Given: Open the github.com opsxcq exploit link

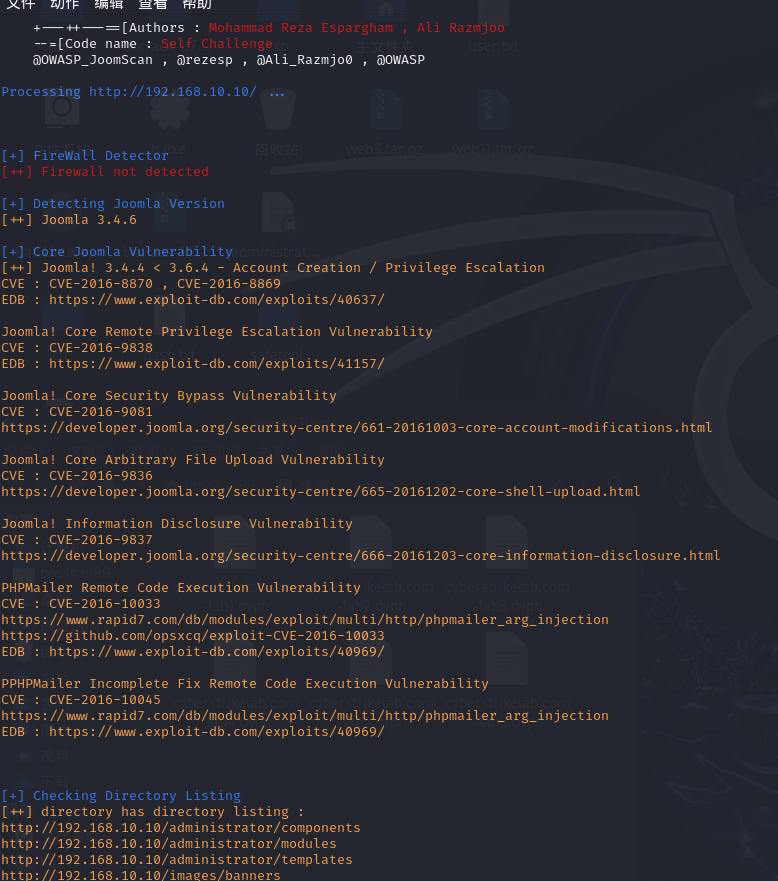Looking at the screenshot, I should tap(192, 636).
